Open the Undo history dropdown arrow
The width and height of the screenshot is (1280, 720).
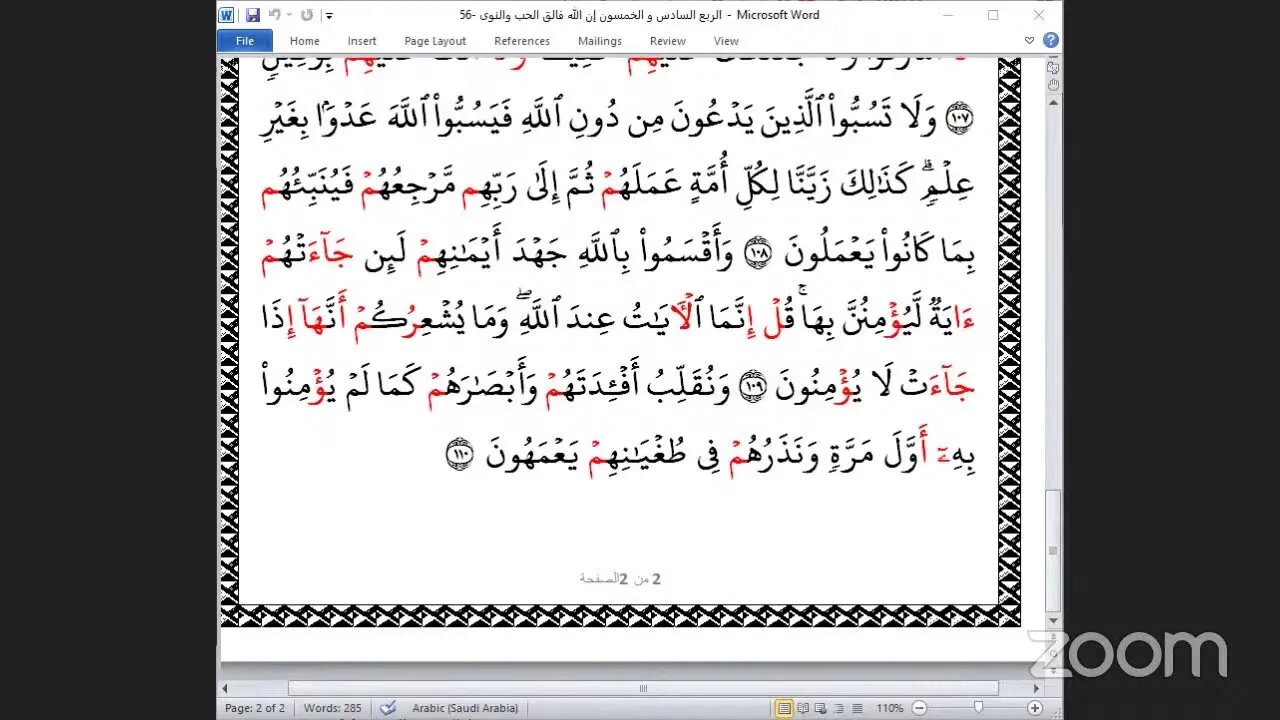[x=289, y=15]
